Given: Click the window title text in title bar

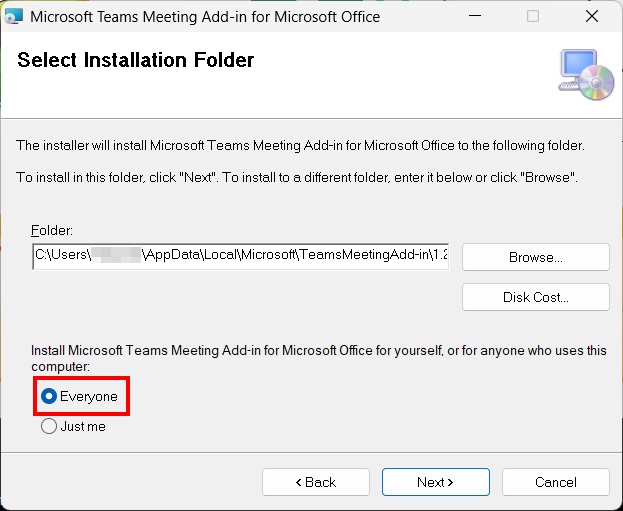Looking at the screenshot, I should (205, 16).
